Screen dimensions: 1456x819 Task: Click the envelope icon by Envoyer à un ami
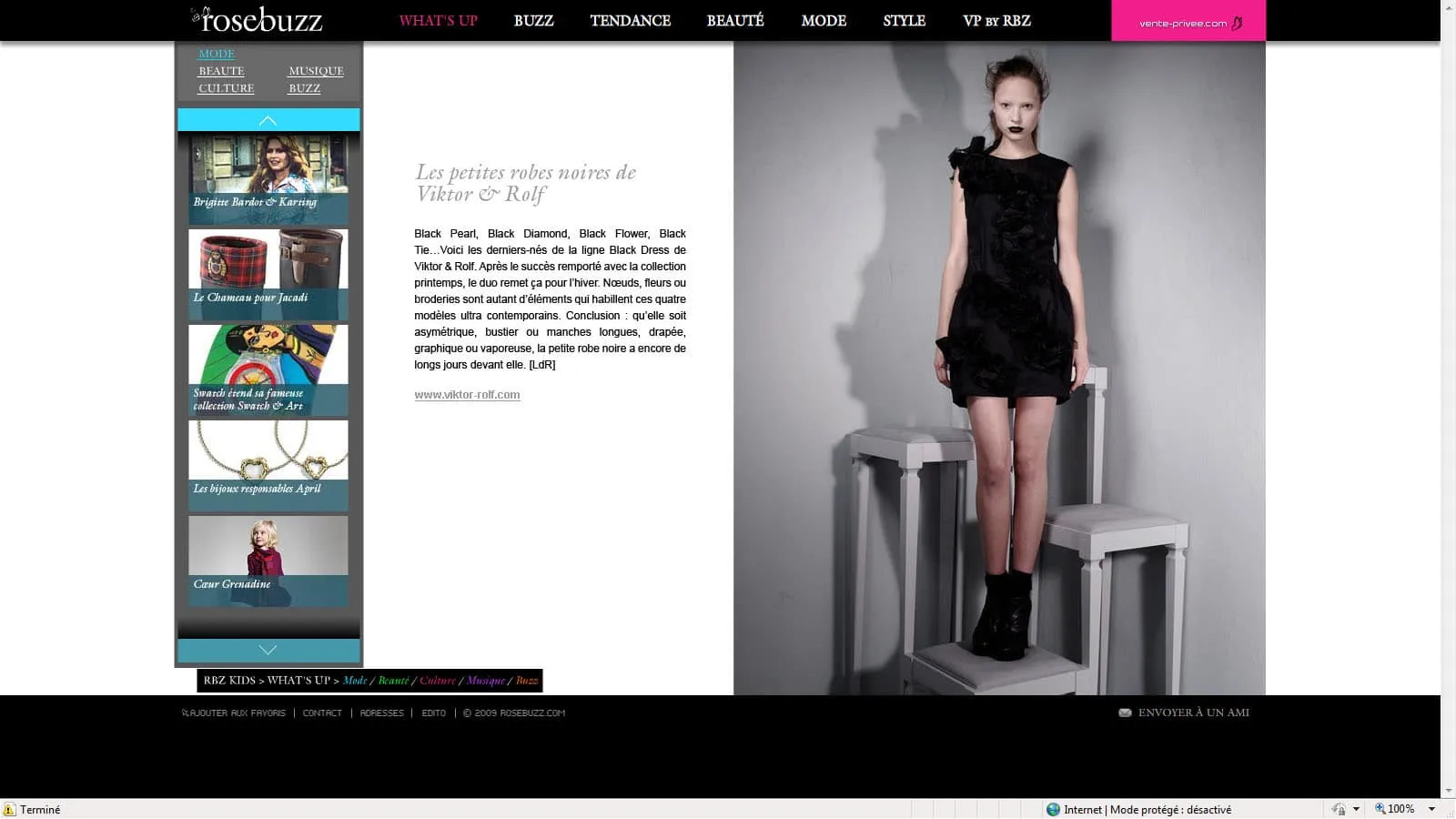(x=1125, y=713)
